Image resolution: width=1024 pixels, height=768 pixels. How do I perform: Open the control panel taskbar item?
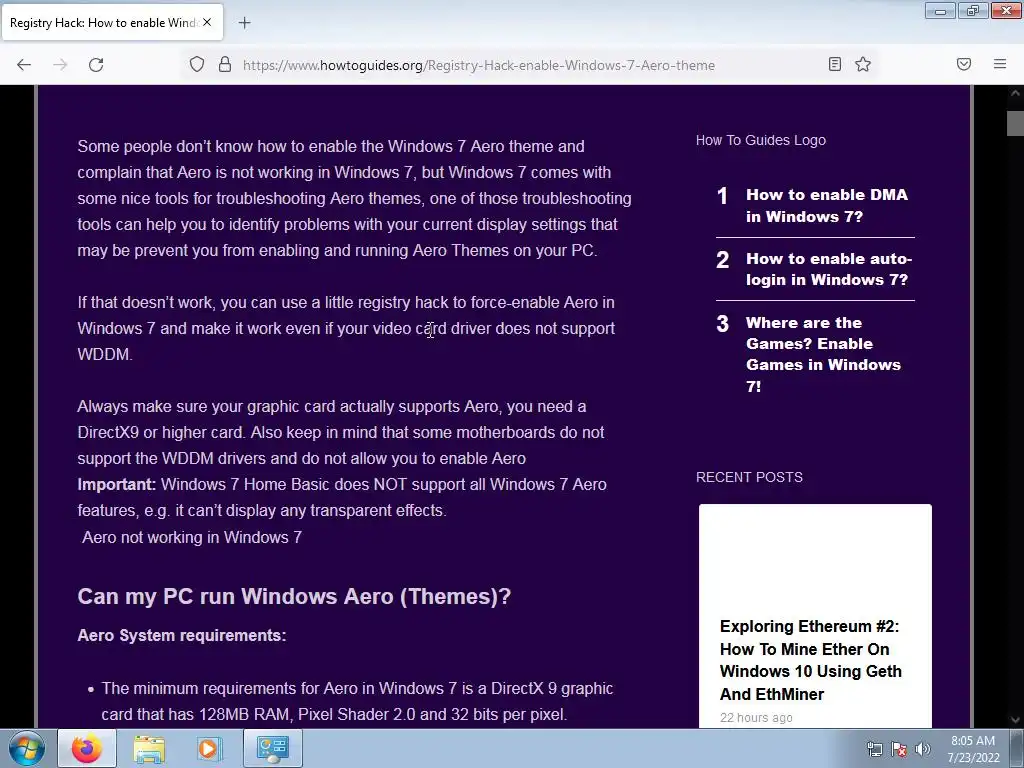(x=272, y=748)
